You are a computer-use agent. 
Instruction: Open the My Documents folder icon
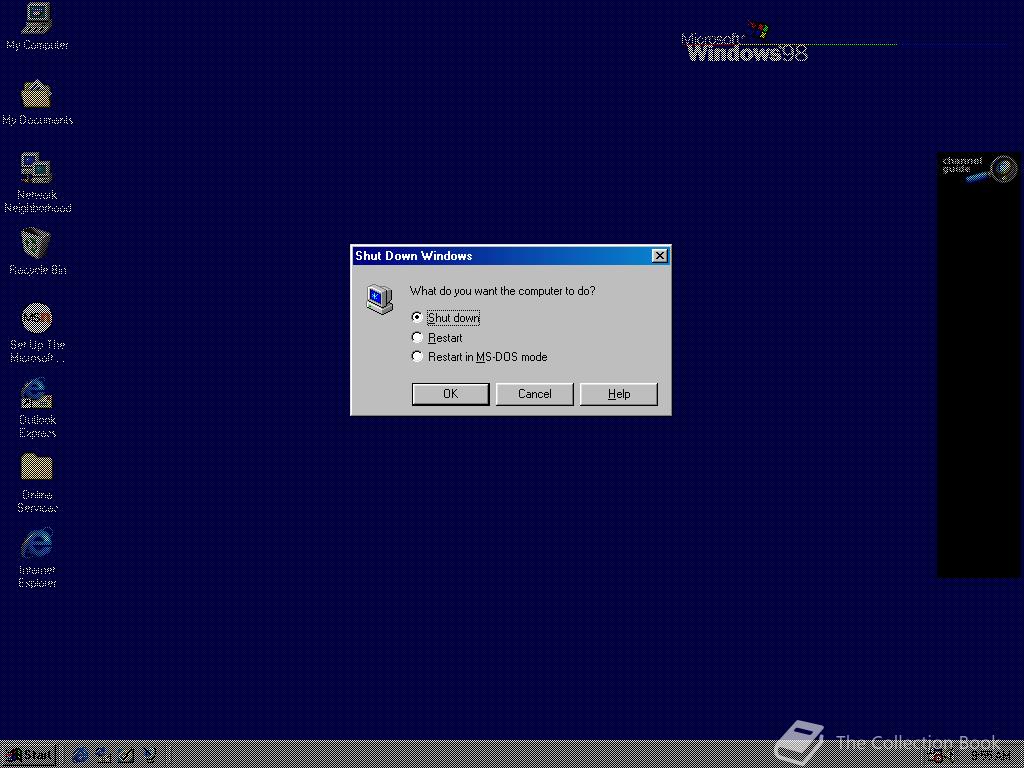click(x=37, y=102)
